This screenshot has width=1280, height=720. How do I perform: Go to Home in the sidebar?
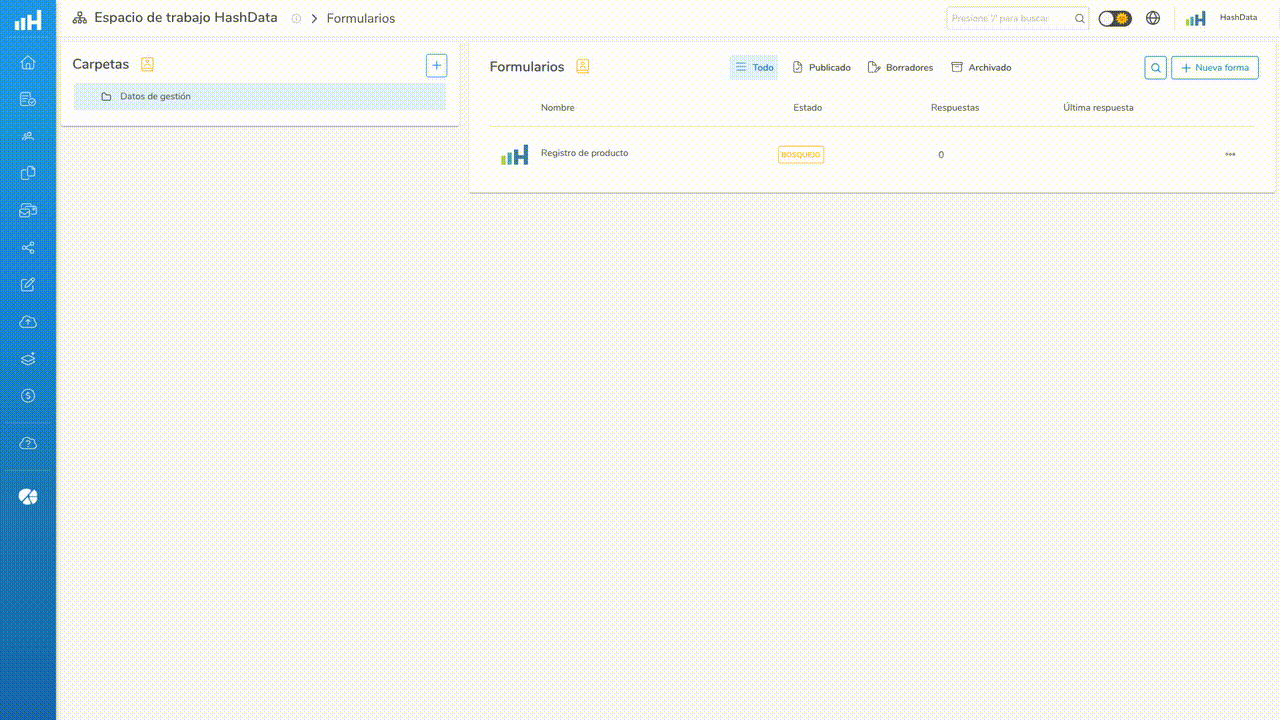click(x=28, y=62)
